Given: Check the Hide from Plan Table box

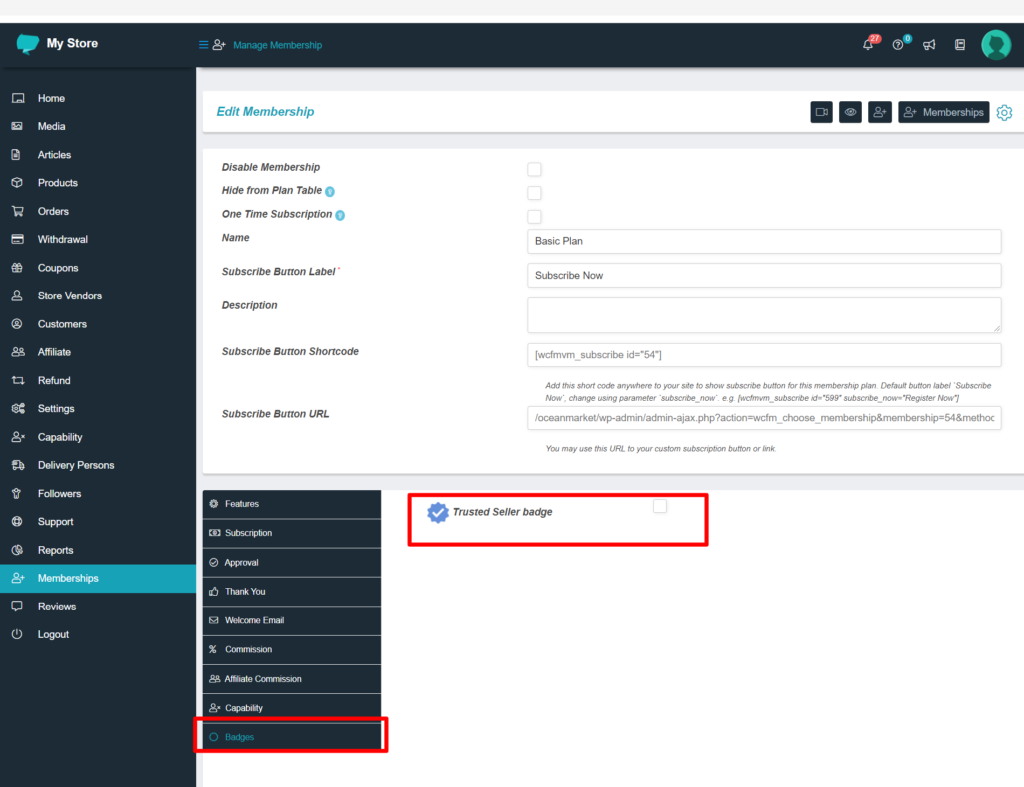Looking at the screenshot, I should coord(534,193).
